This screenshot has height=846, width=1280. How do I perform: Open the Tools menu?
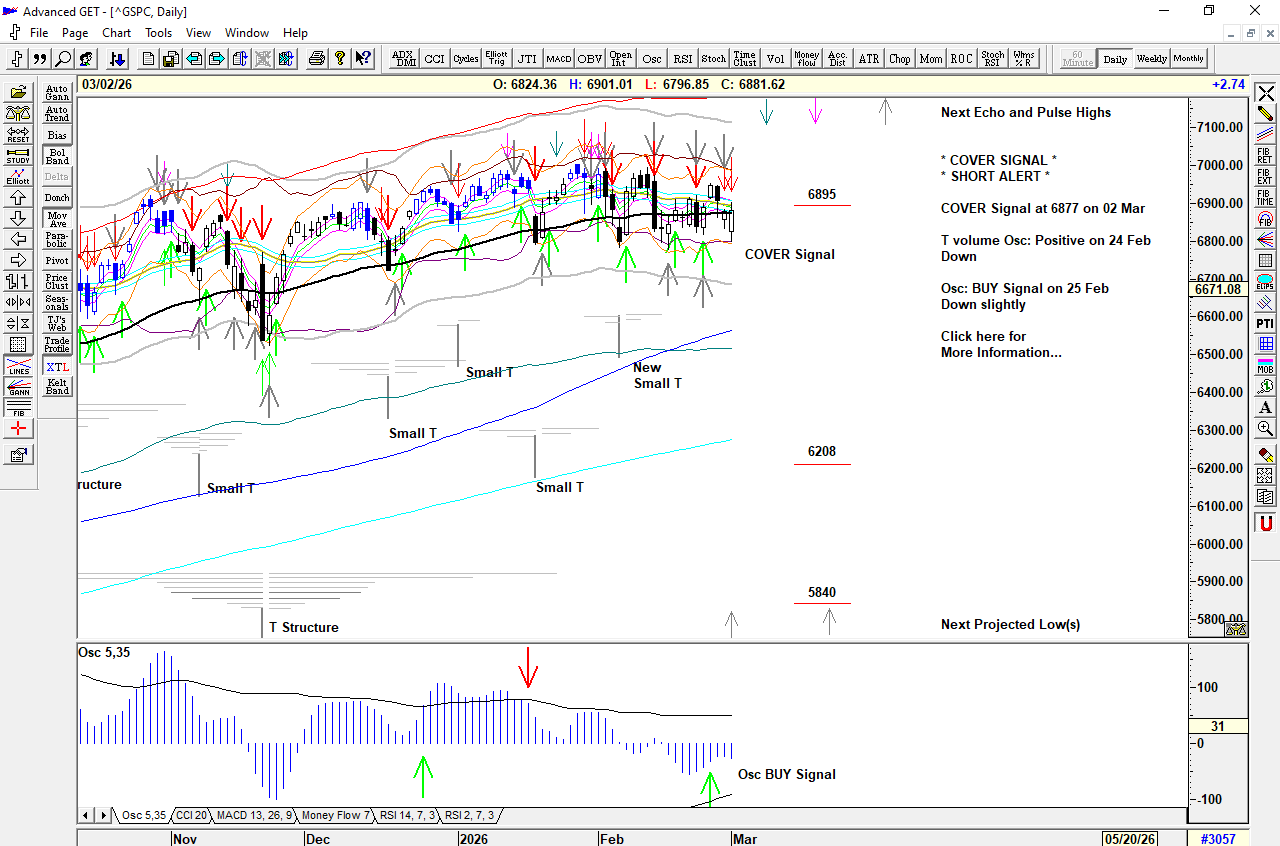click(x=158, y=33)
